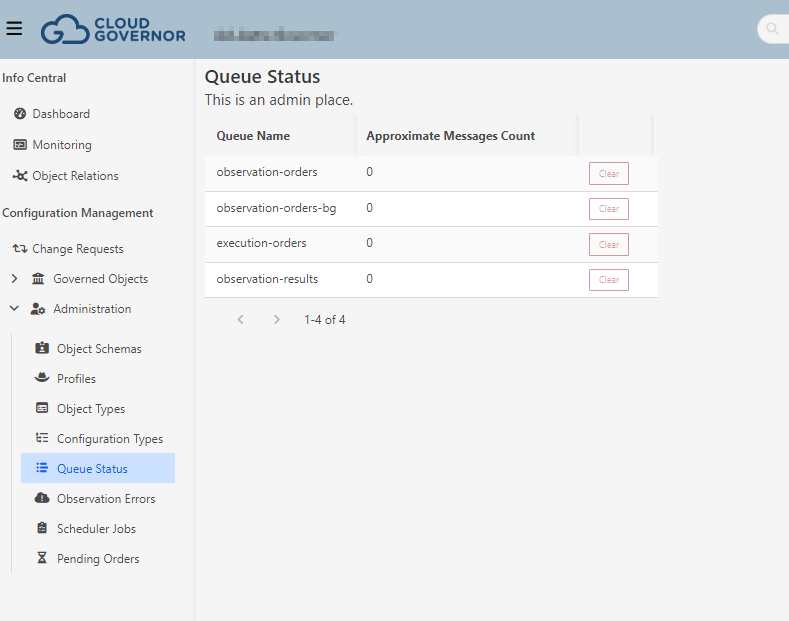Go to previous page of queues
This screenshot has width=789, height=621.
240,320
